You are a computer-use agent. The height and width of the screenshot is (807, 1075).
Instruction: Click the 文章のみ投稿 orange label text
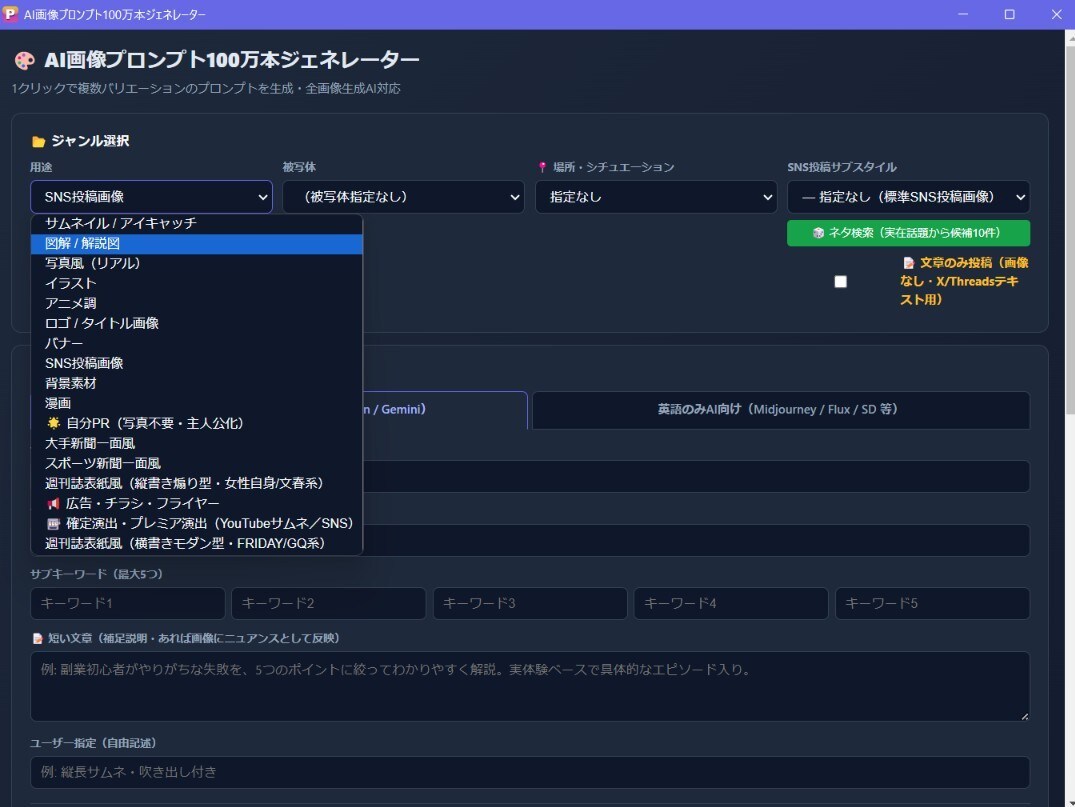(964, 281)
